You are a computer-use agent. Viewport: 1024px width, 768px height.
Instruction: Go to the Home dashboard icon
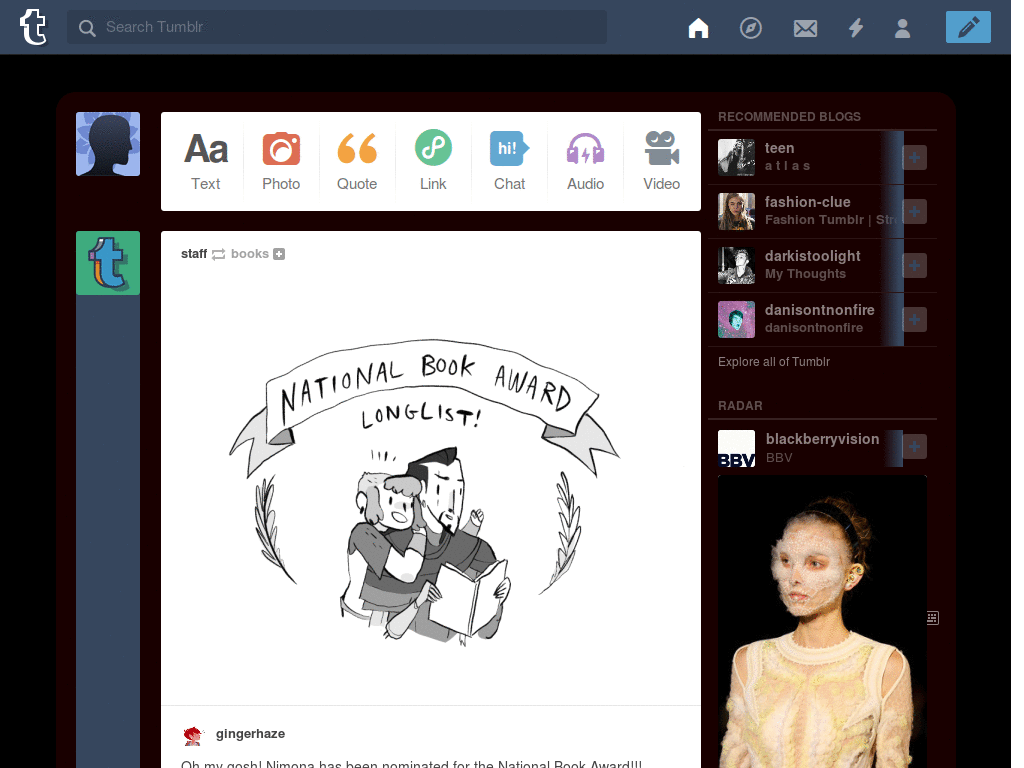[698, 27]
